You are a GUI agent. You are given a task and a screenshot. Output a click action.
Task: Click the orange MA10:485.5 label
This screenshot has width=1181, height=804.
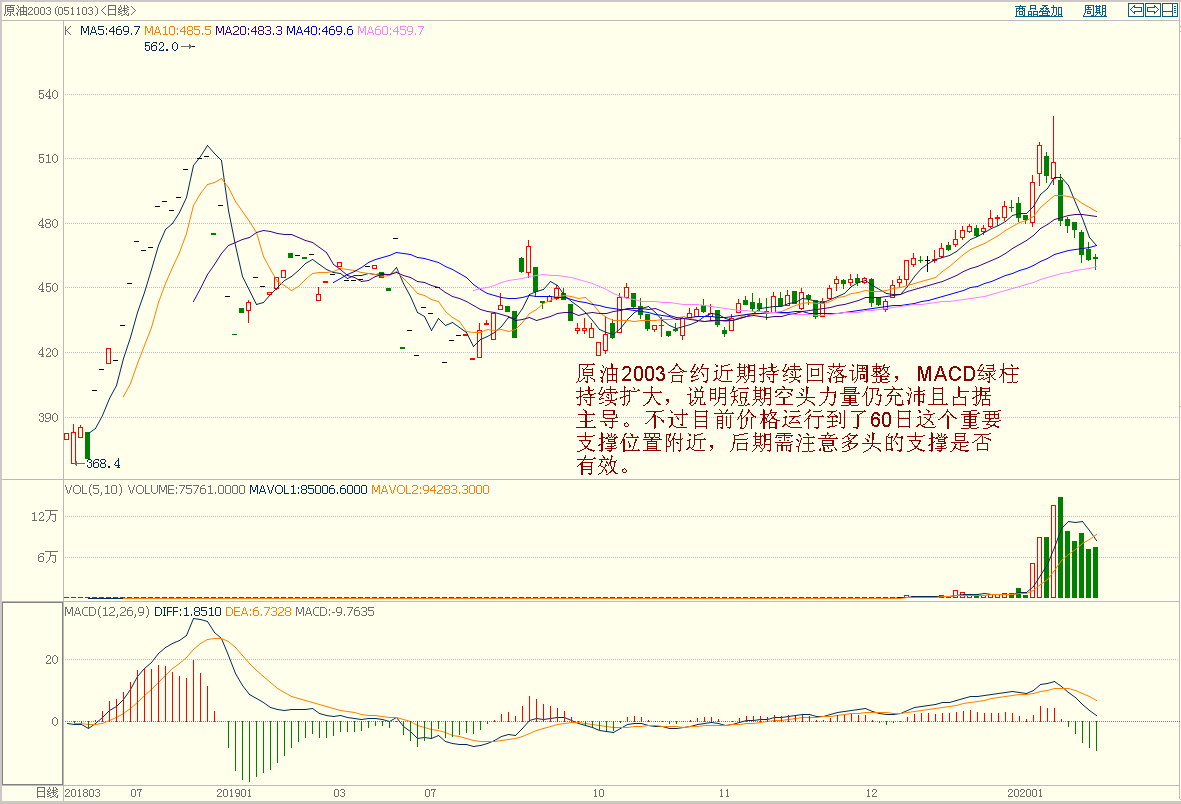pos(178,31)
